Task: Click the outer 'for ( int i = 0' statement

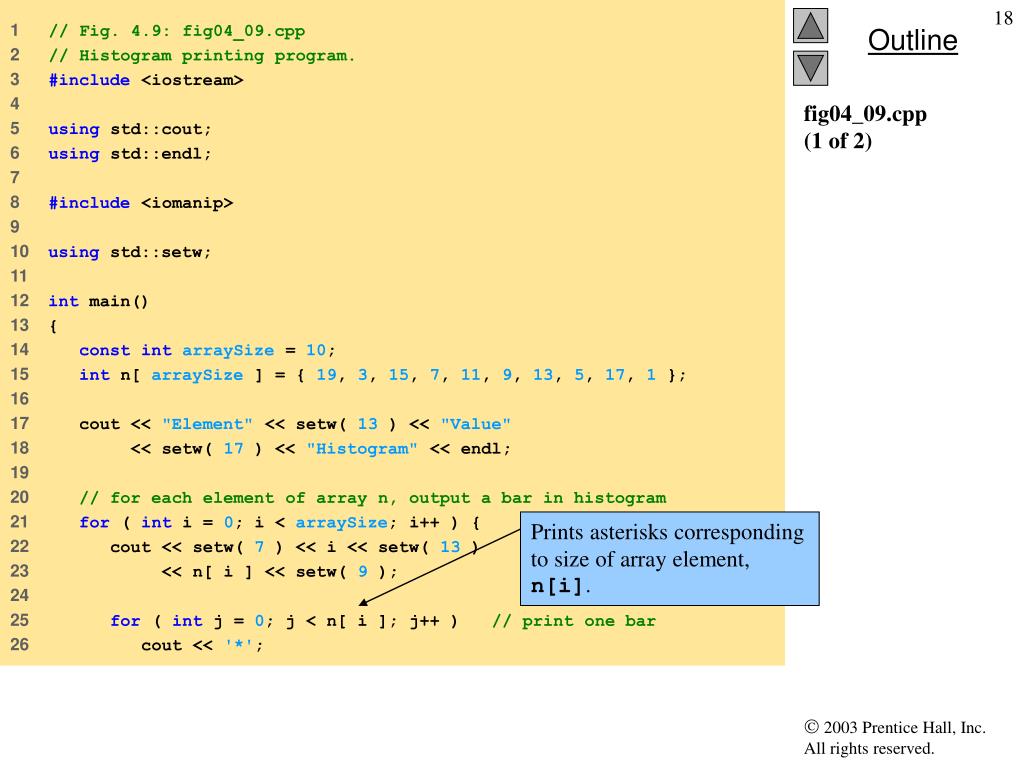Action: [x=280, y=522]
